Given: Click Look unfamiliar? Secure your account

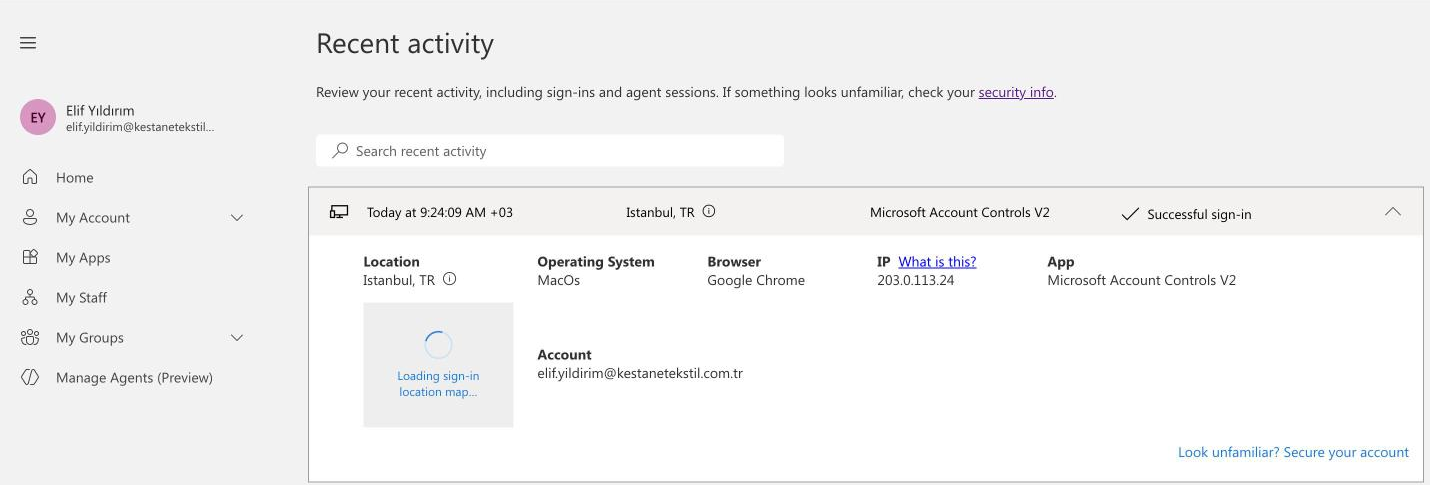Looking at the screenshot, I should click(x=1293, y=452).
